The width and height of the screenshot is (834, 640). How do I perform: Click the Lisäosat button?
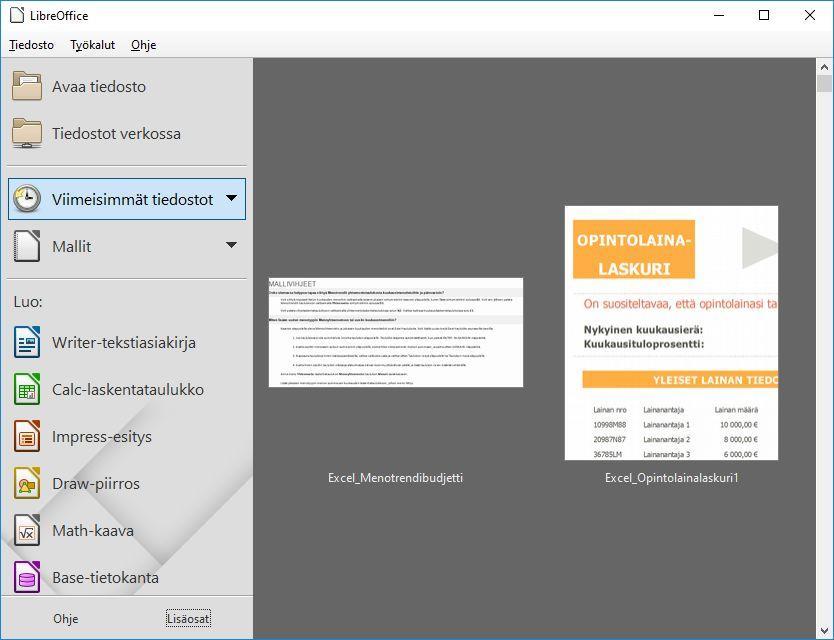pyautogui.click(x=188, y=619)
